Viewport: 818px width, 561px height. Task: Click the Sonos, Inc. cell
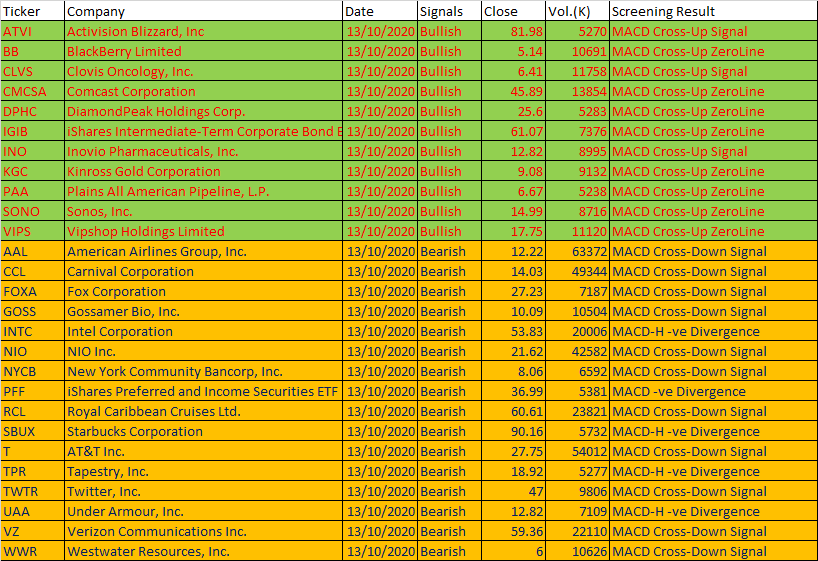[203, 211]
